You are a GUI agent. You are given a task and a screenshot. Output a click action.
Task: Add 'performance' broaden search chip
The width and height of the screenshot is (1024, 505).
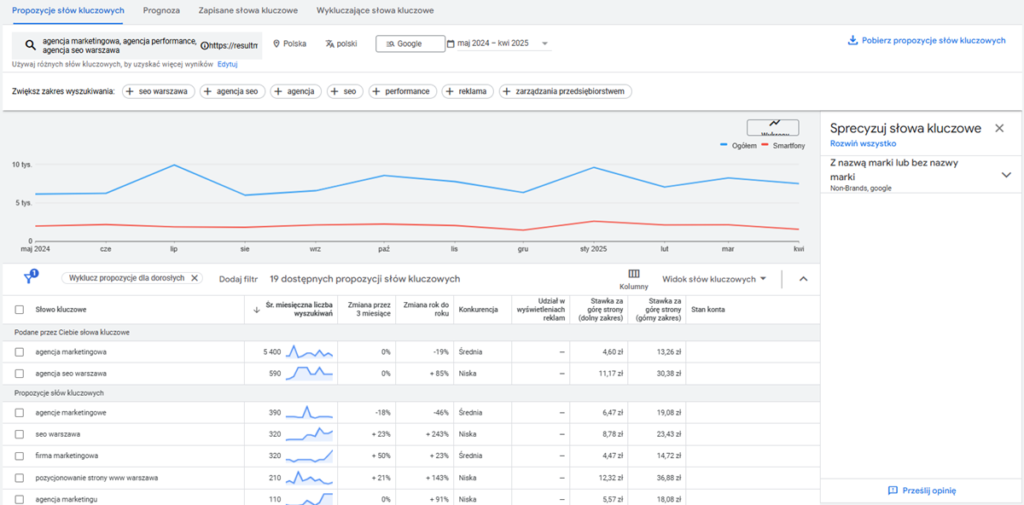pyautogui.click(x=402, y=91)
